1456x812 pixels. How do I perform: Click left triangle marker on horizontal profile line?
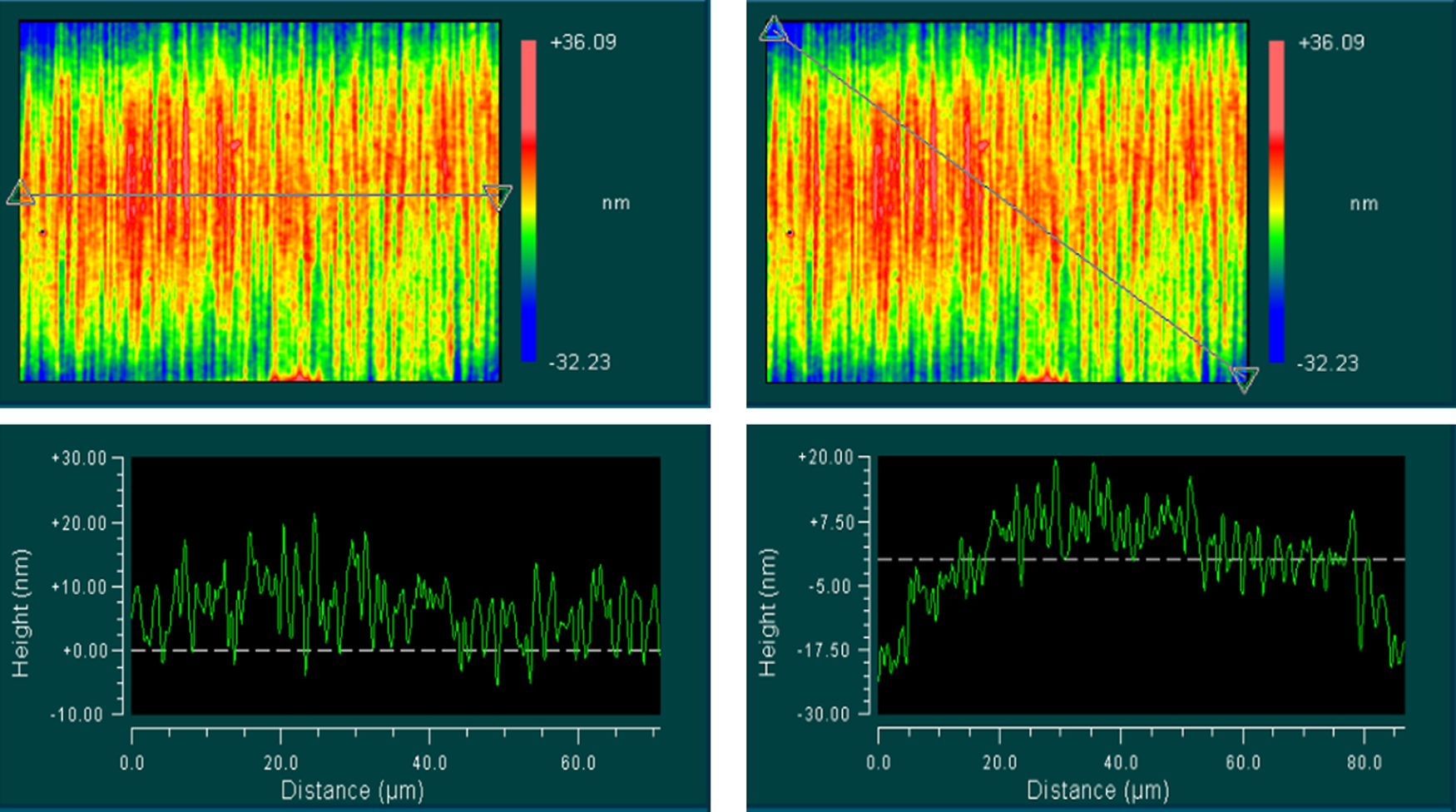[x=21, y=194]
